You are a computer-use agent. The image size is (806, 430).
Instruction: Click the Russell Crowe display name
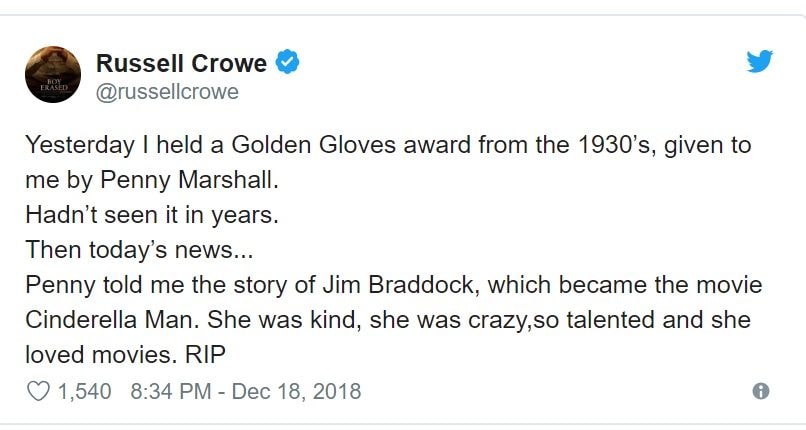click(x=181, y=63)
